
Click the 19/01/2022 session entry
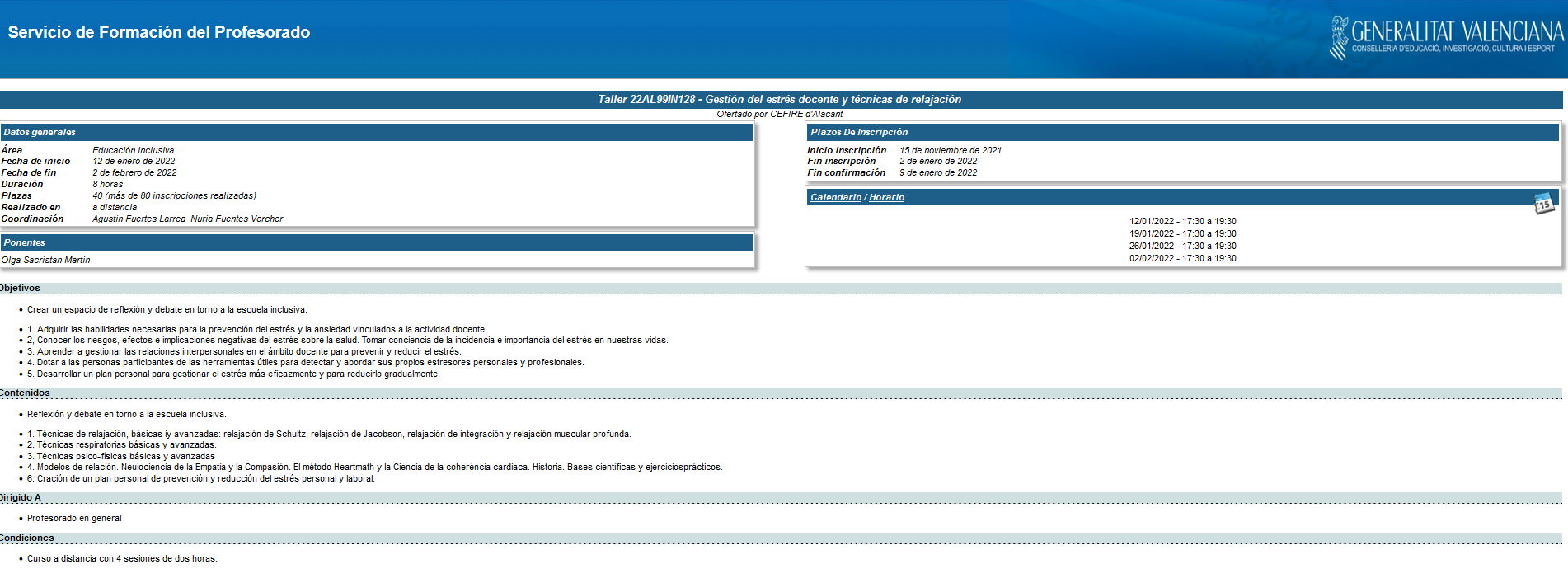point(1182,234)
